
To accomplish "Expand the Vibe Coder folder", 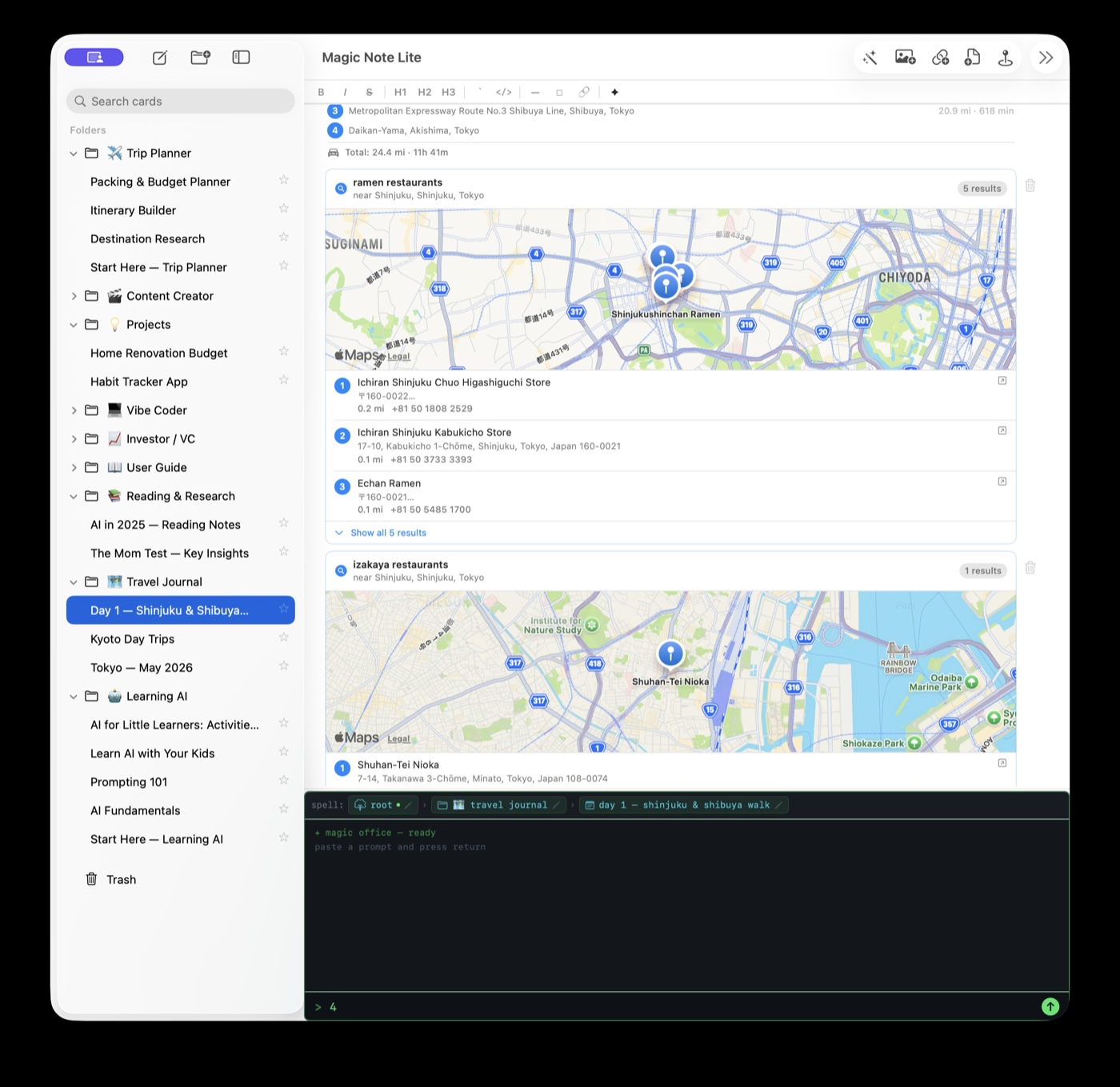I will 74,410.
